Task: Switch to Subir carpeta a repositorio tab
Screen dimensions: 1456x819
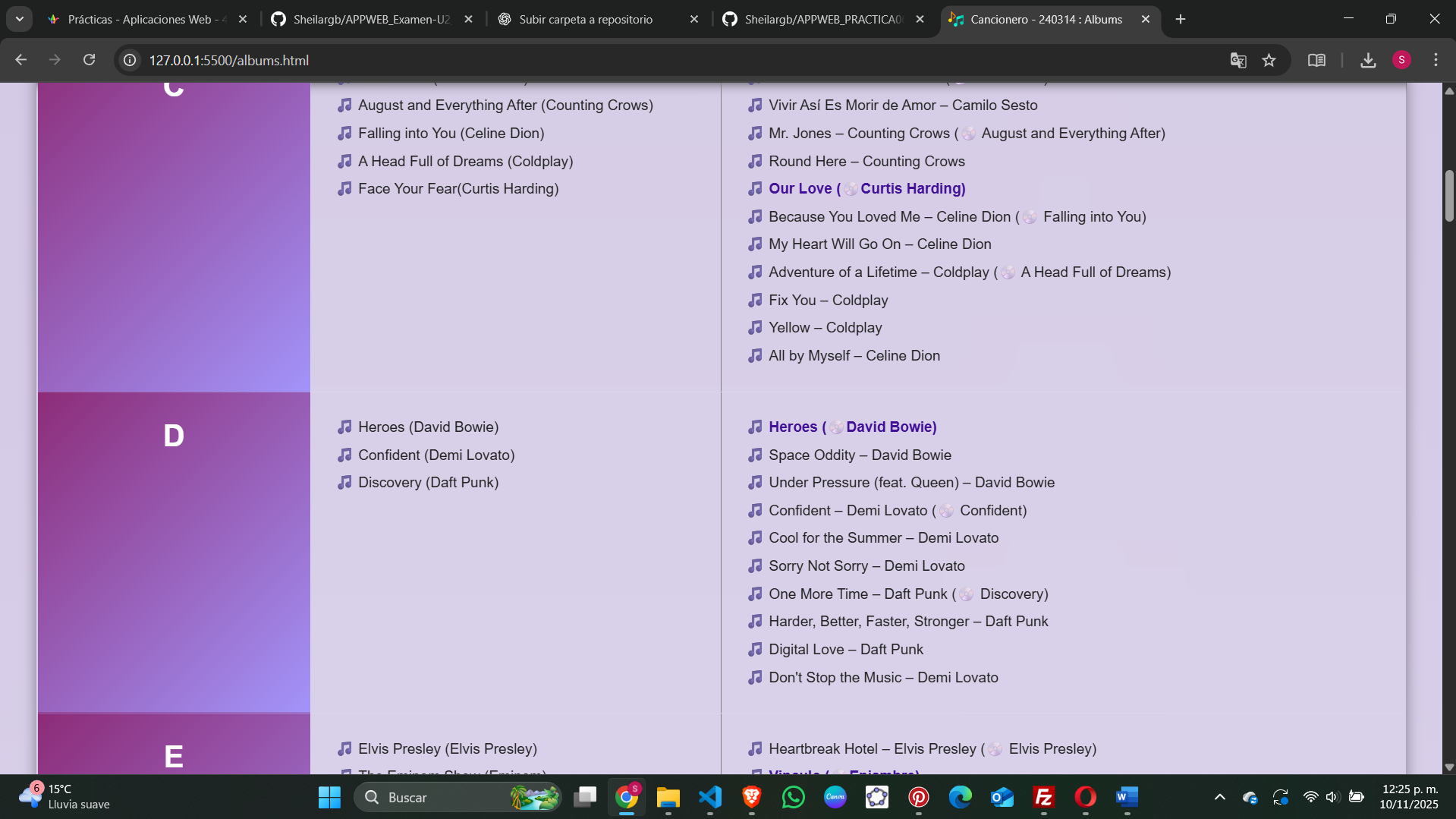Action: (585, 19)
